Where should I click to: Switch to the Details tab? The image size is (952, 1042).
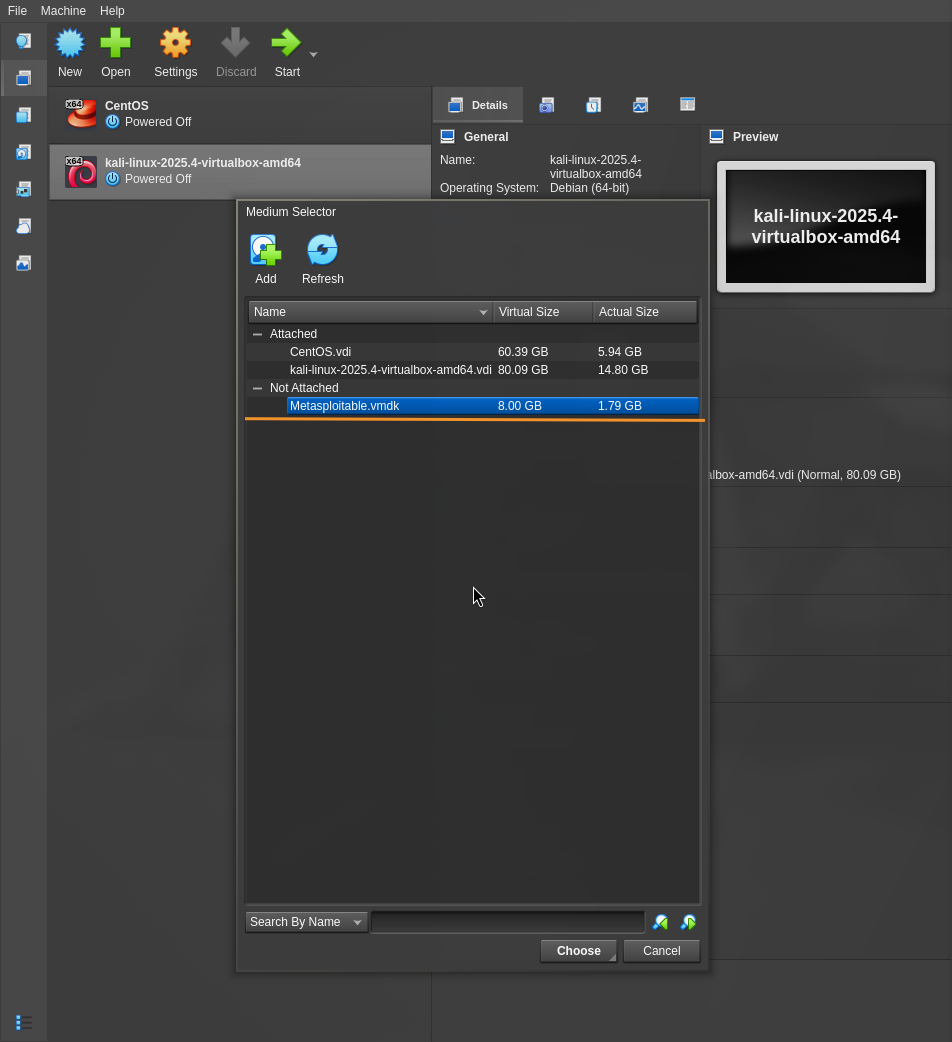478,105
